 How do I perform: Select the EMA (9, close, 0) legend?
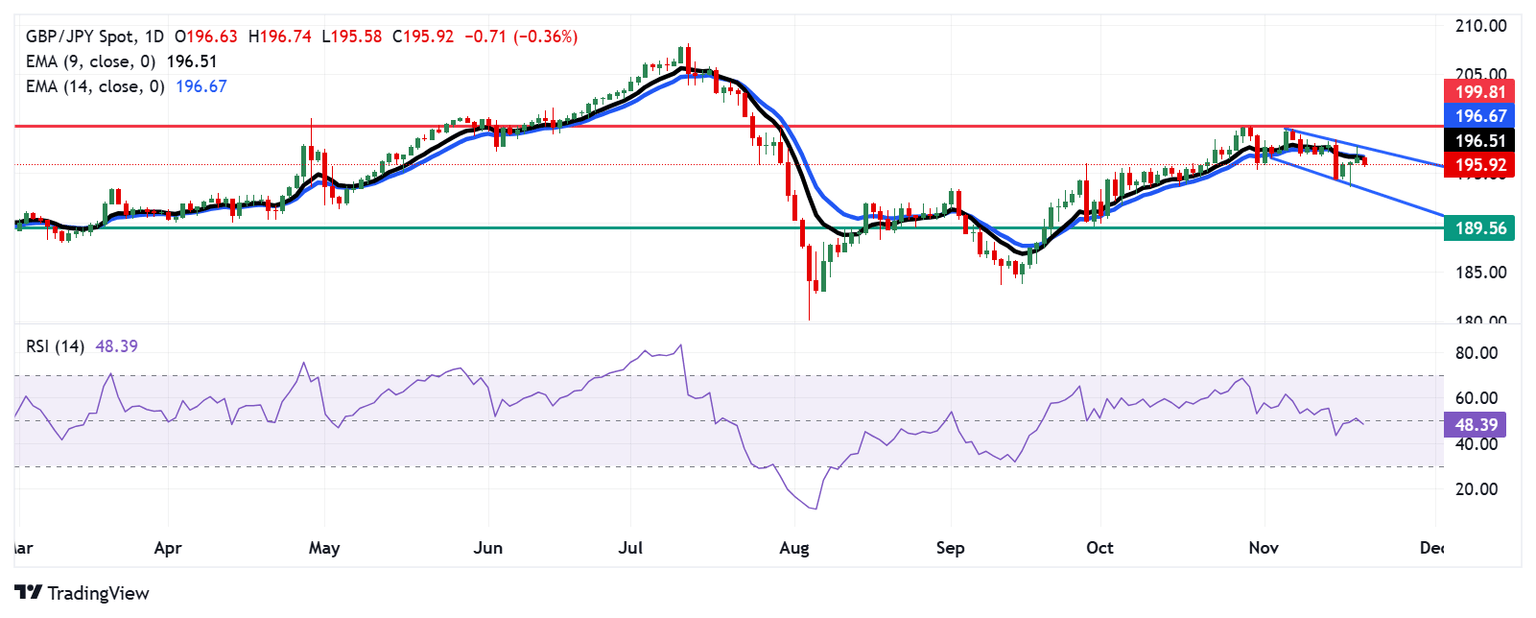click(x=88, y=61)
